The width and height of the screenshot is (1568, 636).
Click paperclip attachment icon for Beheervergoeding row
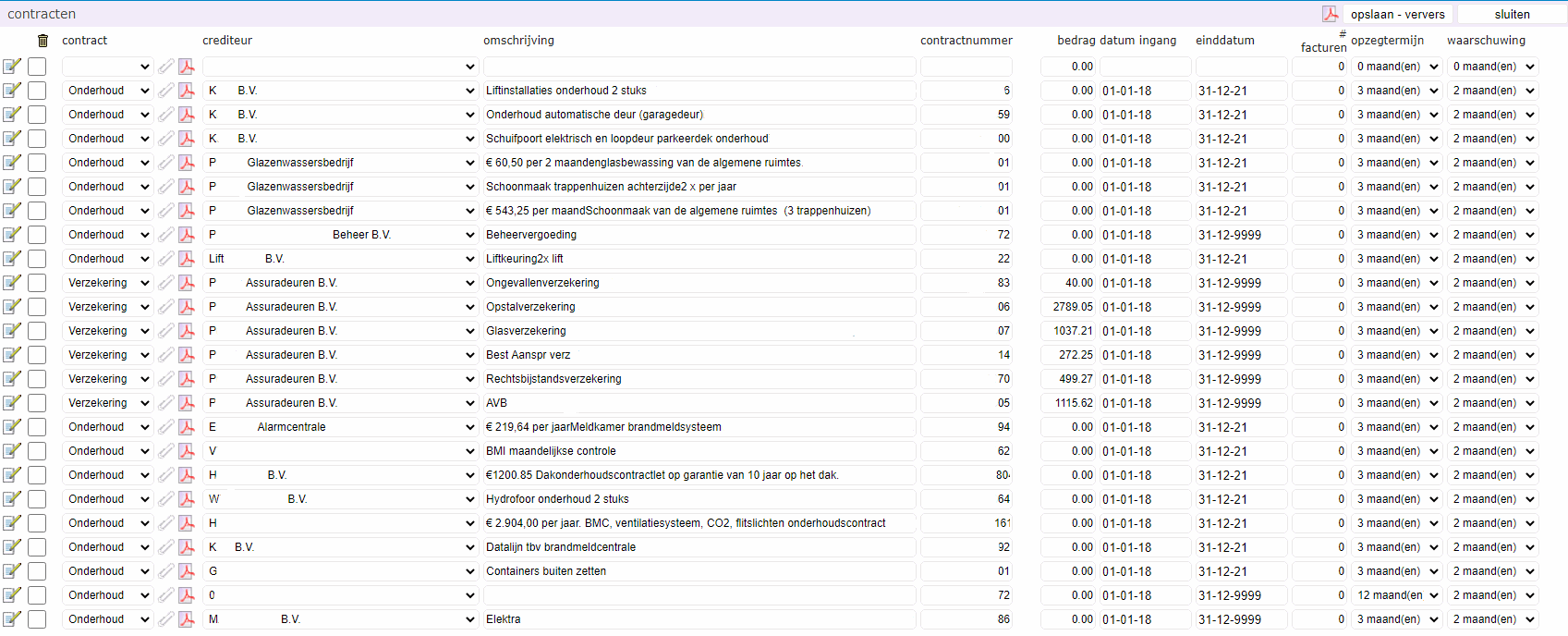(165, 235)
